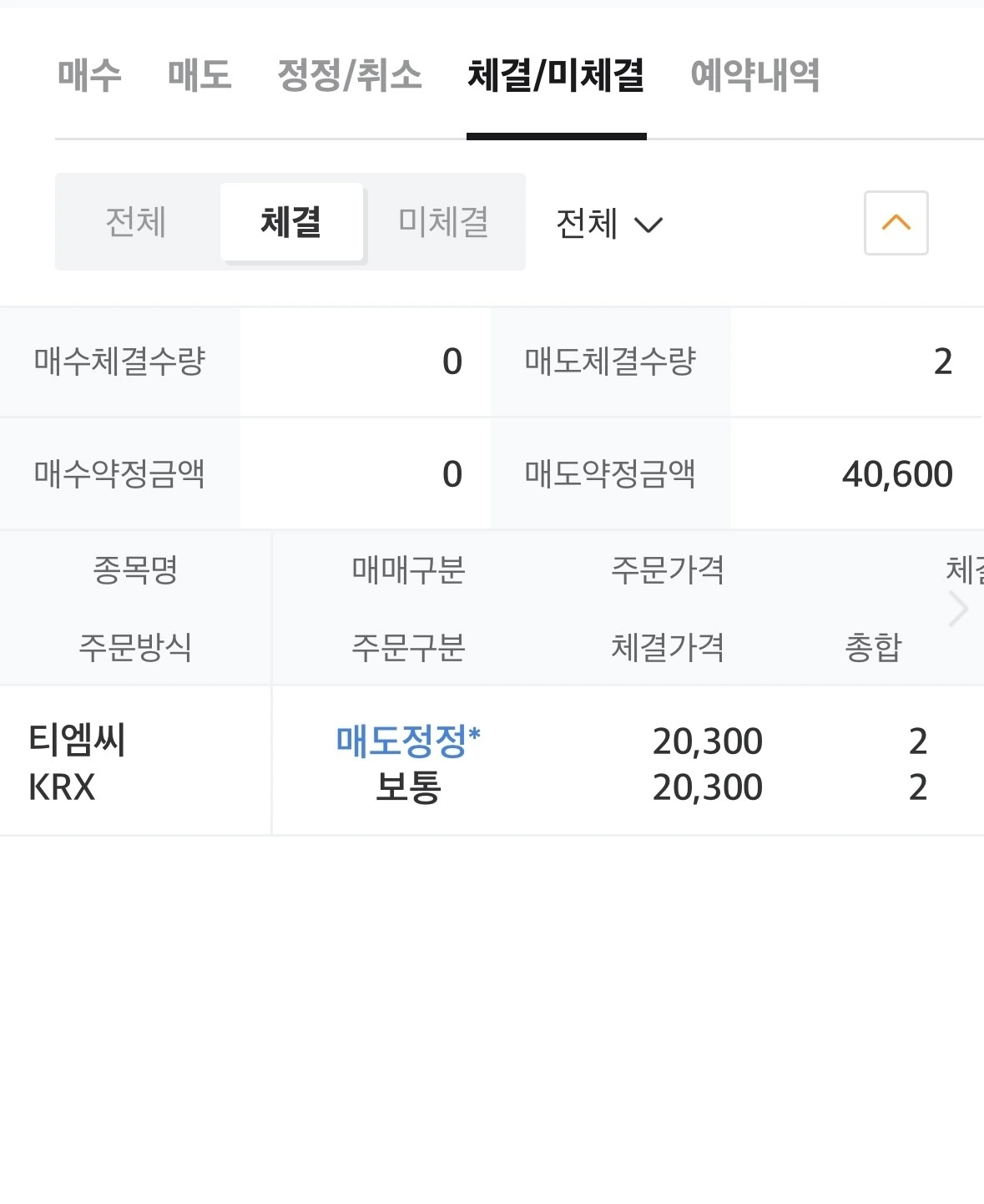Click the 매매구분 column header
The height and width of the screenshot is (1204, 984).
click(408, 570)
